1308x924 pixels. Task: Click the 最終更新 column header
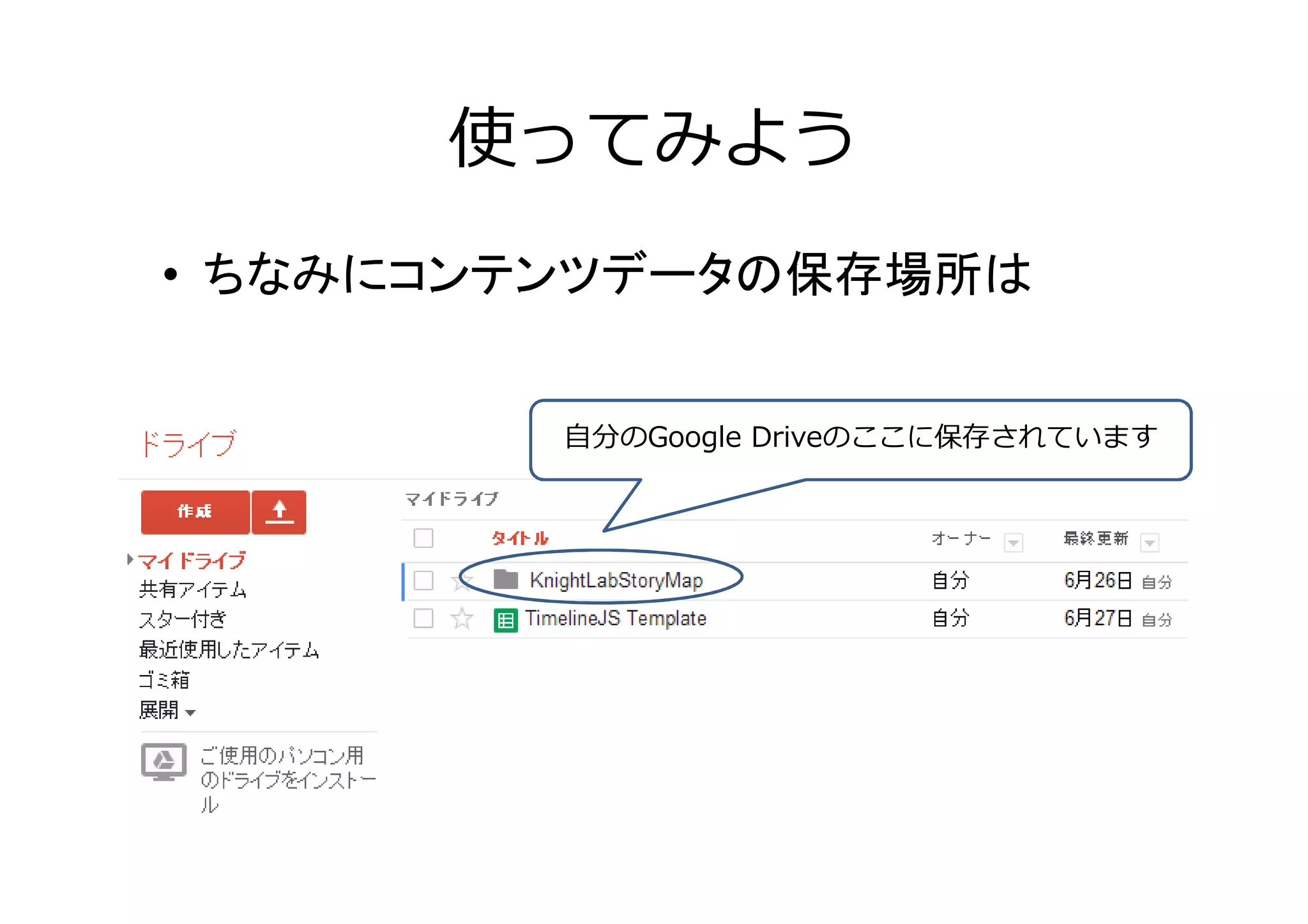[1096, 538]
